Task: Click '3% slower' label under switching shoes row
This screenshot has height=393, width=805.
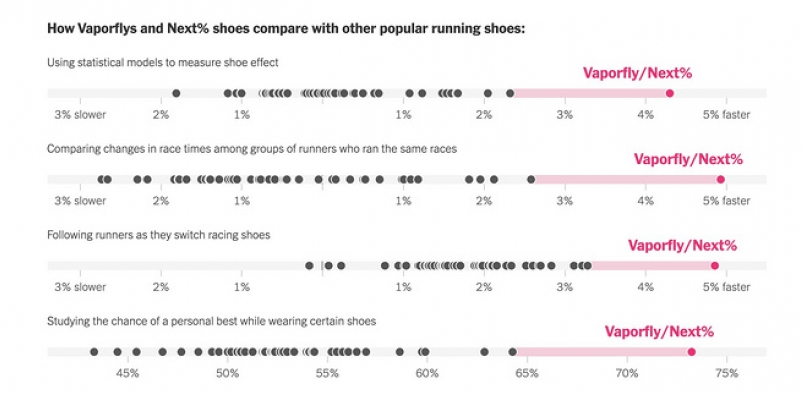Action: pos(80,287)
